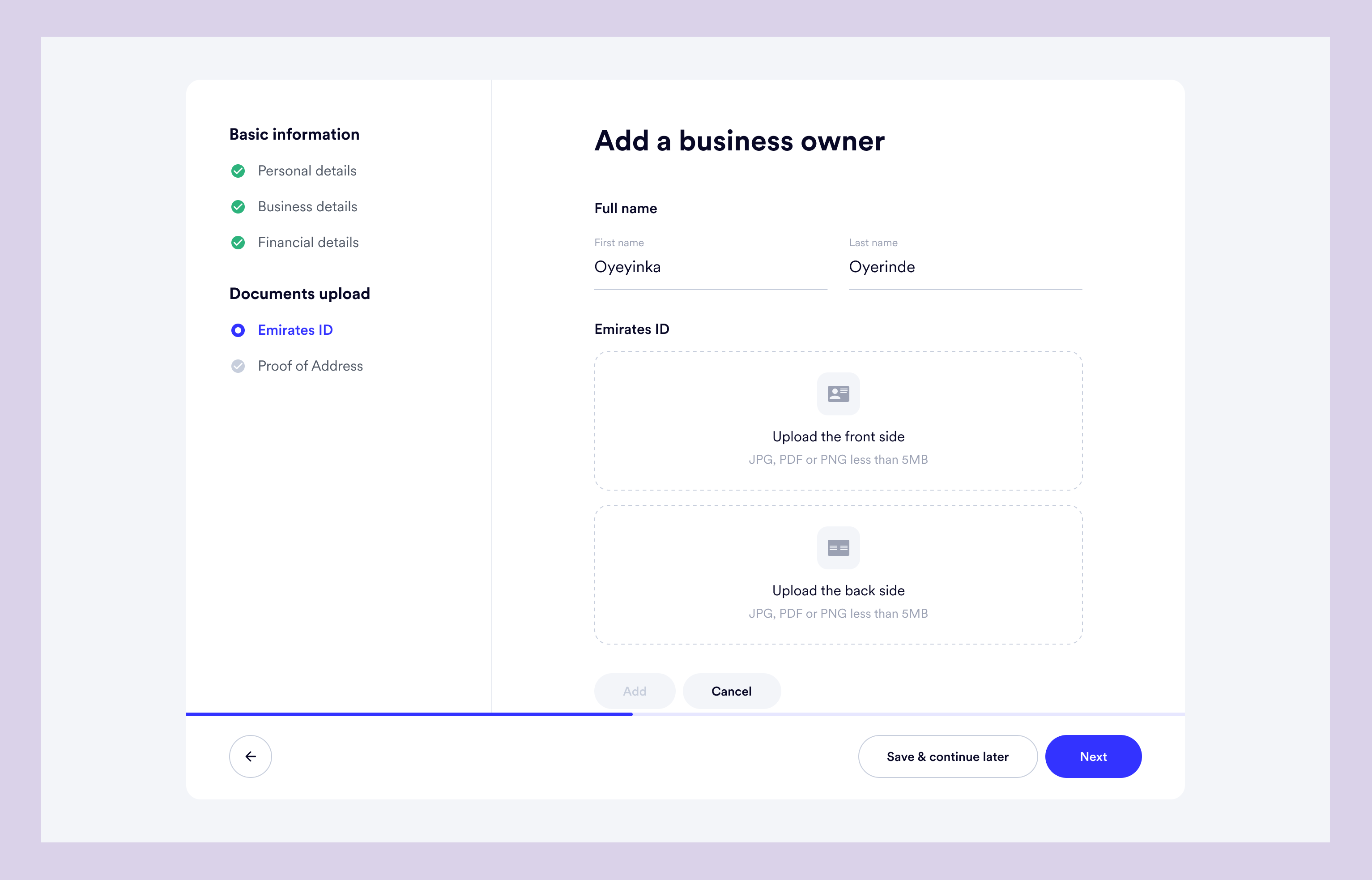Click the disabled Add button
The image size is (1372, 880).
tap(634, 691)
